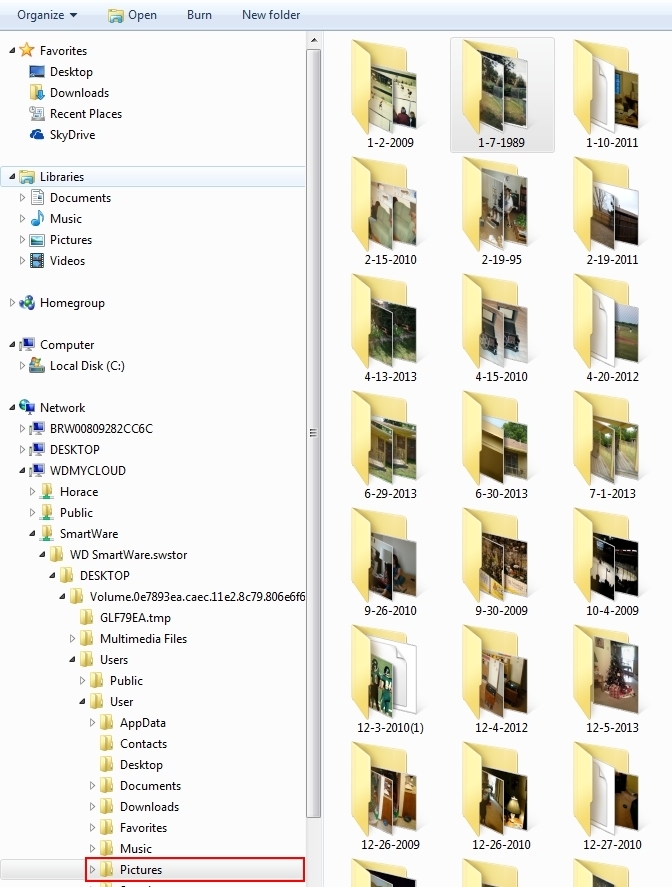The image size is (672, 887).
Task: Click the Open toolbar button
Action: (132, 15)
